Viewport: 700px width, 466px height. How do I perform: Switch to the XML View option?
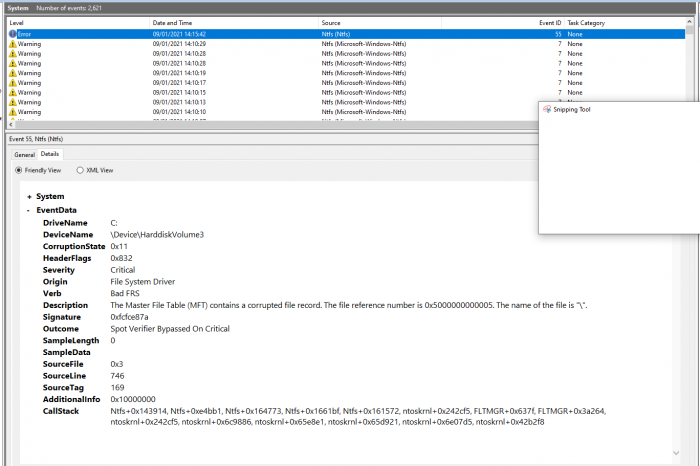(80, 170)
